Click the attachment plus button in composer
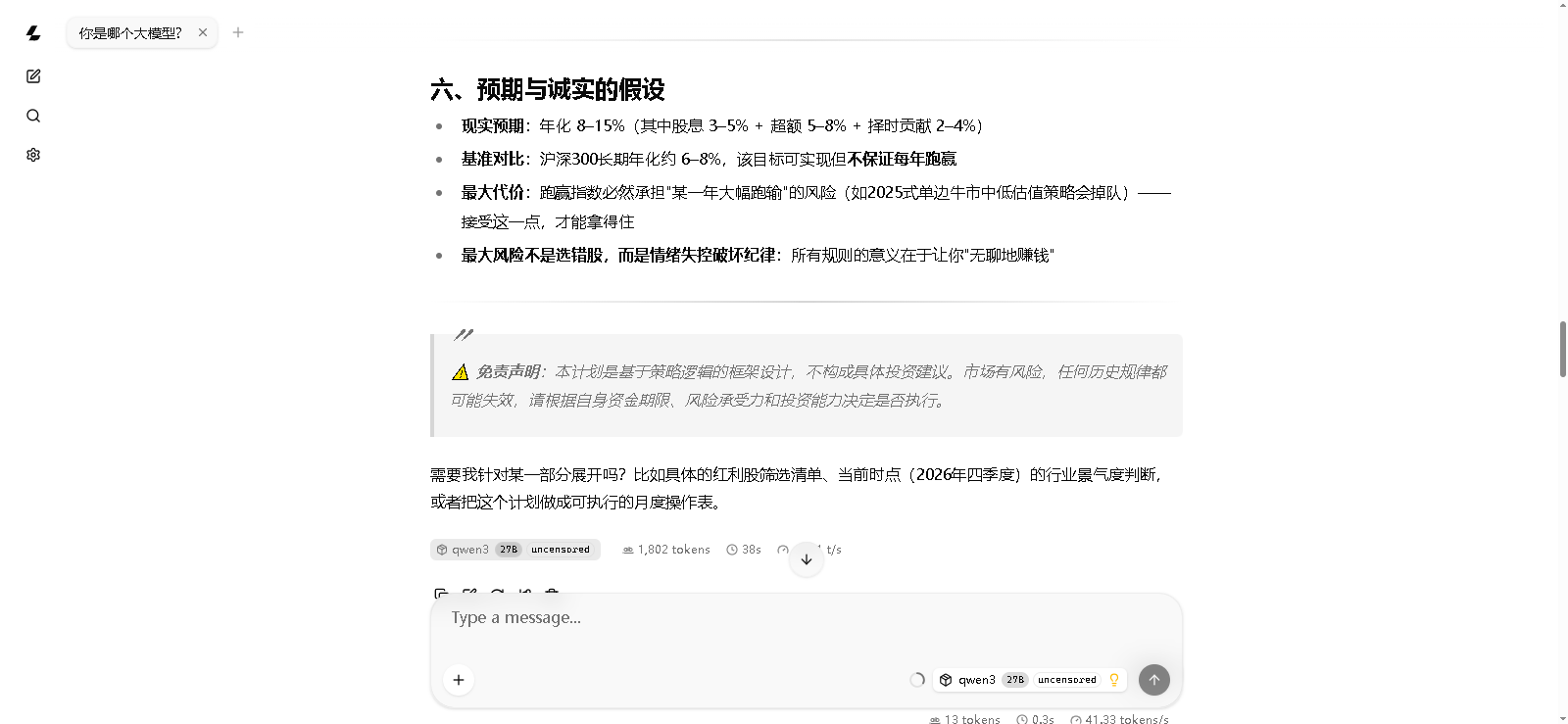 pos(459,680)
